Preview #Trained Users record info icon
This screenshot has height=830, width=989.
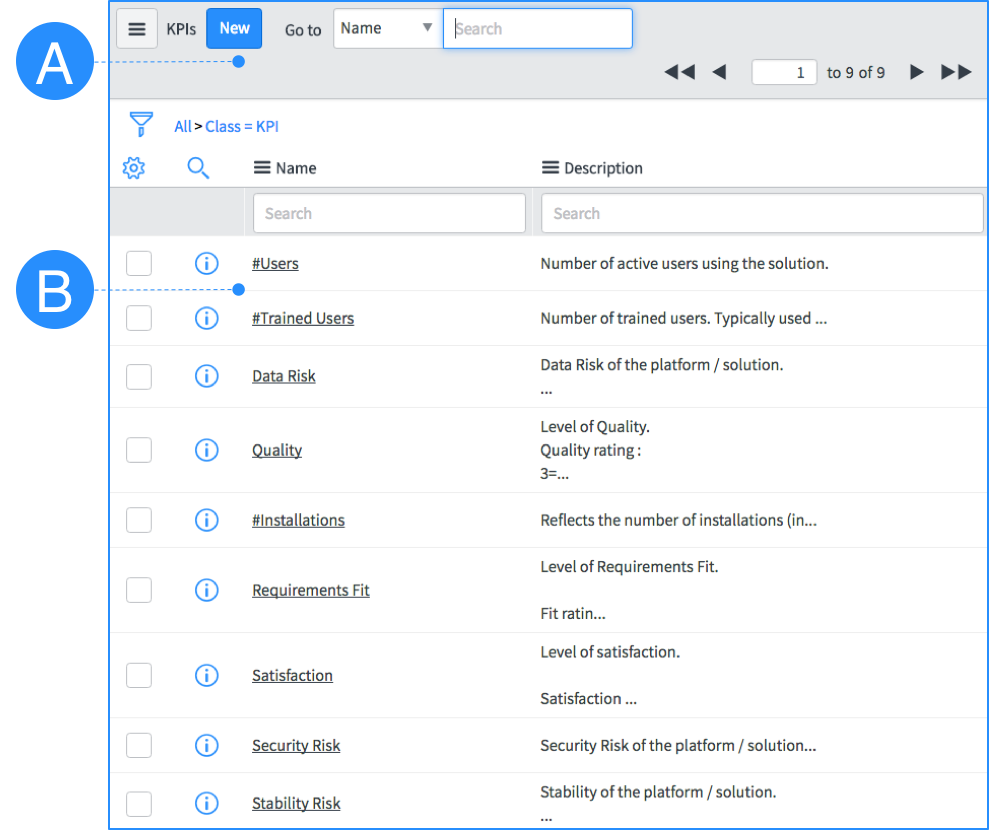(x=206, y=318)
